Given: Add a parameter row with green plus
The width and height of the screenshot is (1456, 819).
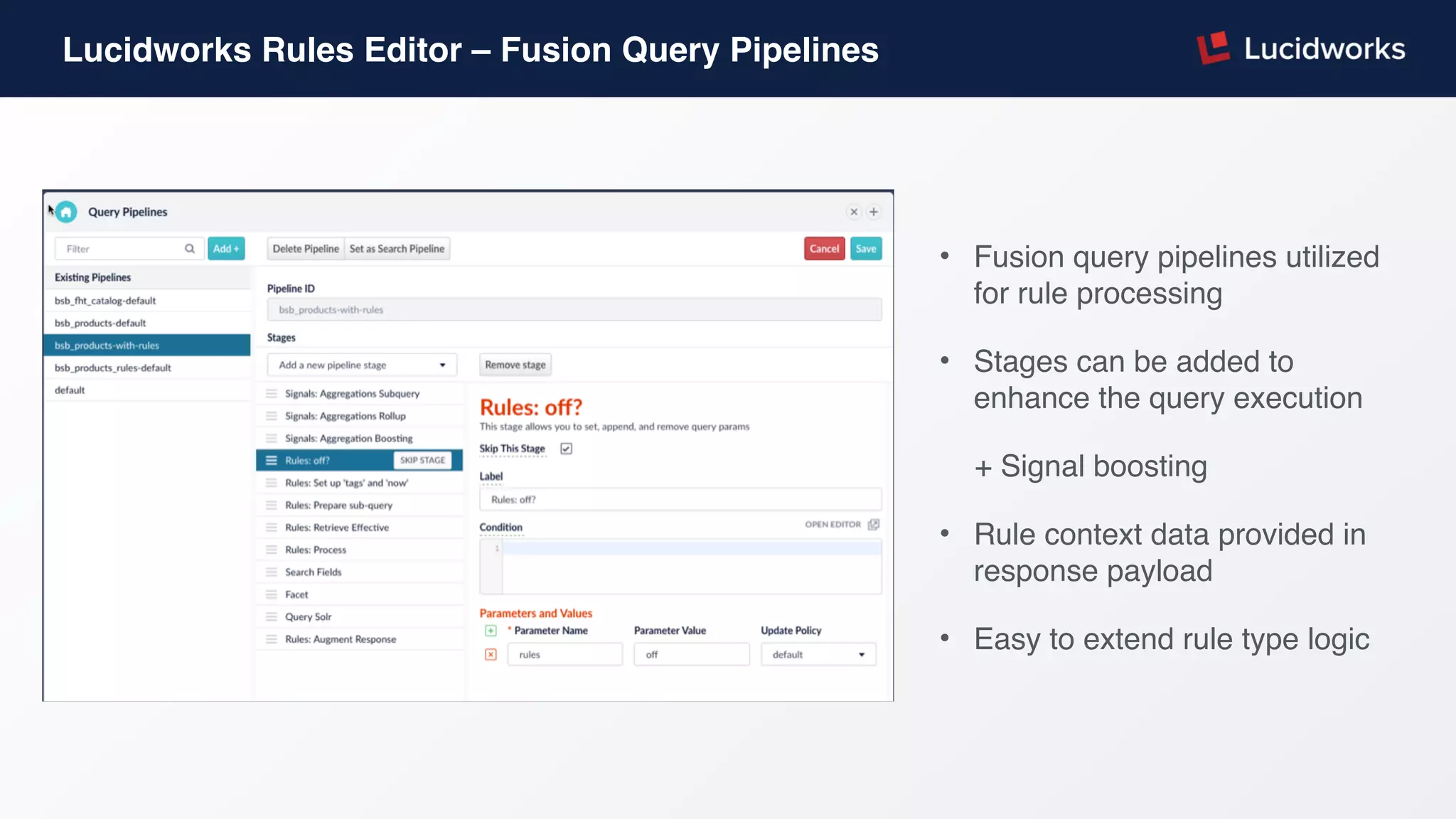Looking at the screenshot, I should click(491, 631).
